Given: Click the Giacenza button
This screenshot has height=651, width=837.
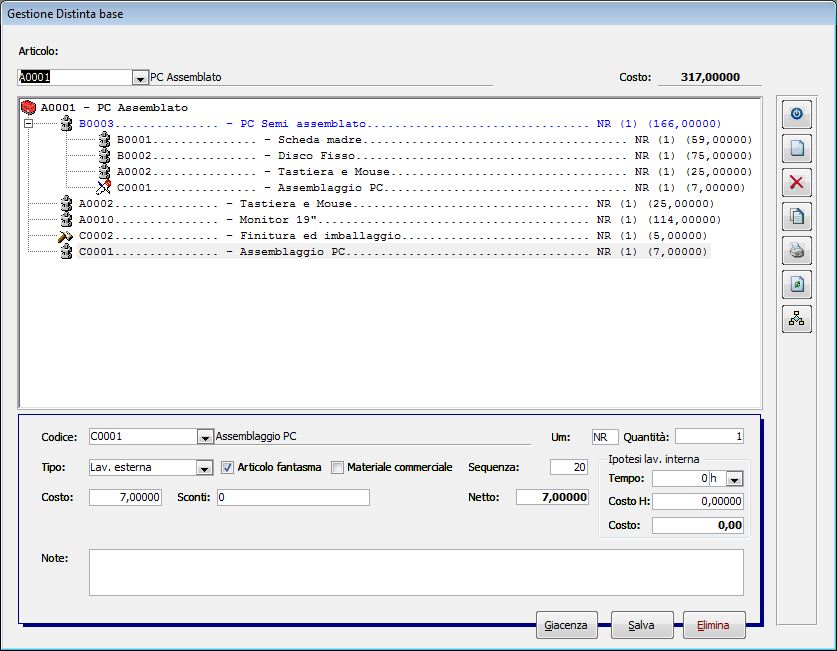Looking at the screenshot, I should point(566,624).
